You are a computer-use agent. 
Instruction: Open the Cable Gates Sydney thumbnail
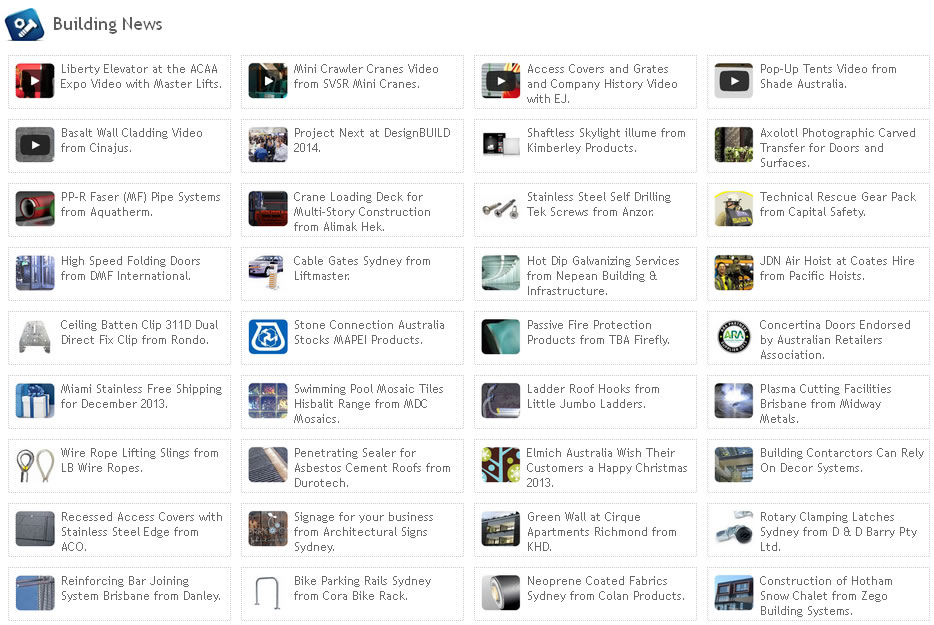click(268, 272)
